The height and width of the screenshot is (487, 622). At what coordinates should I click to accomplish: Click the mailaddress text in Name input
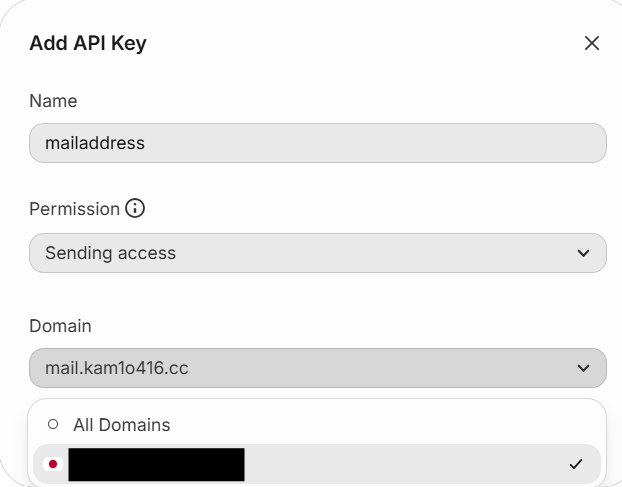[95, 143]
